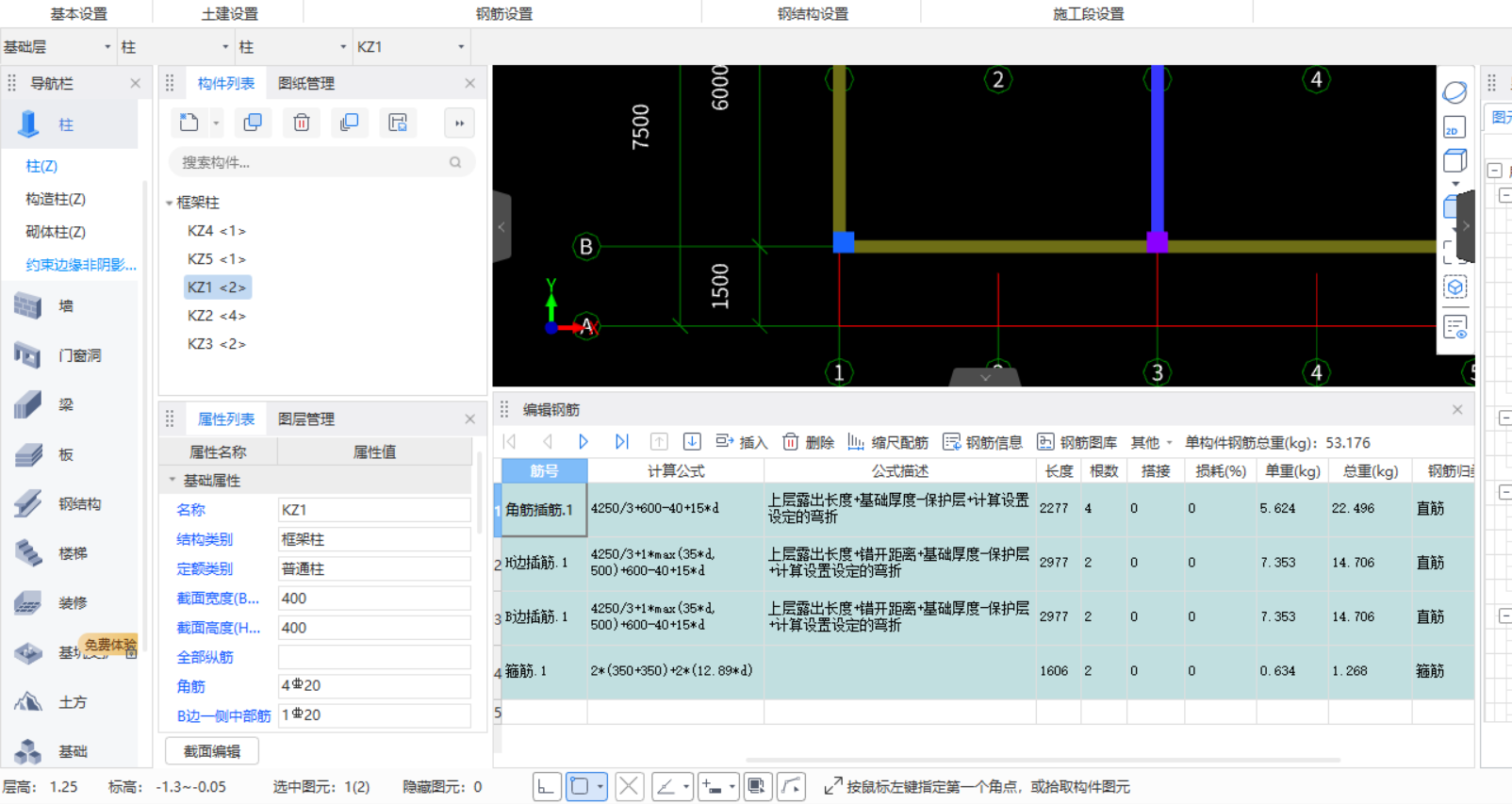Click the trash icon in component list toolbar
Viewport: 1512px width, 804px height.
[x=302, y=123]
